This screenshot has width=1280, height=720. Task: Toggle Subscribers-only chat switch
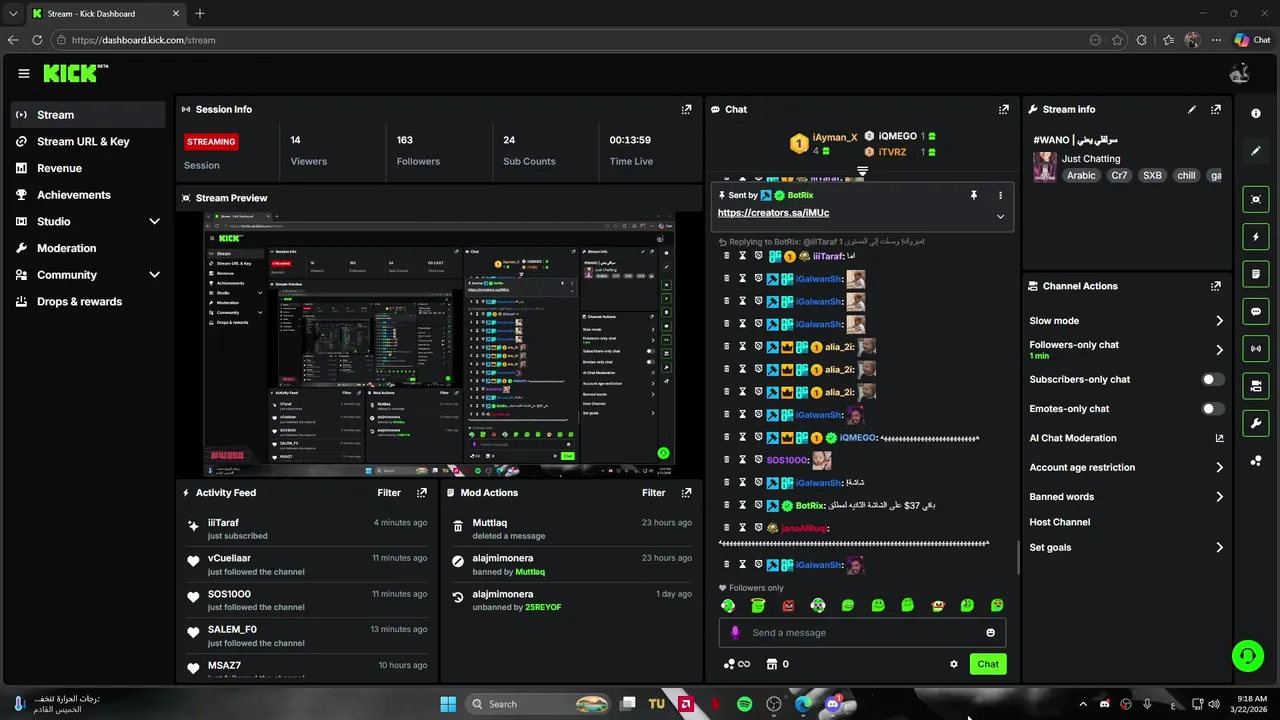[1212, 379]
